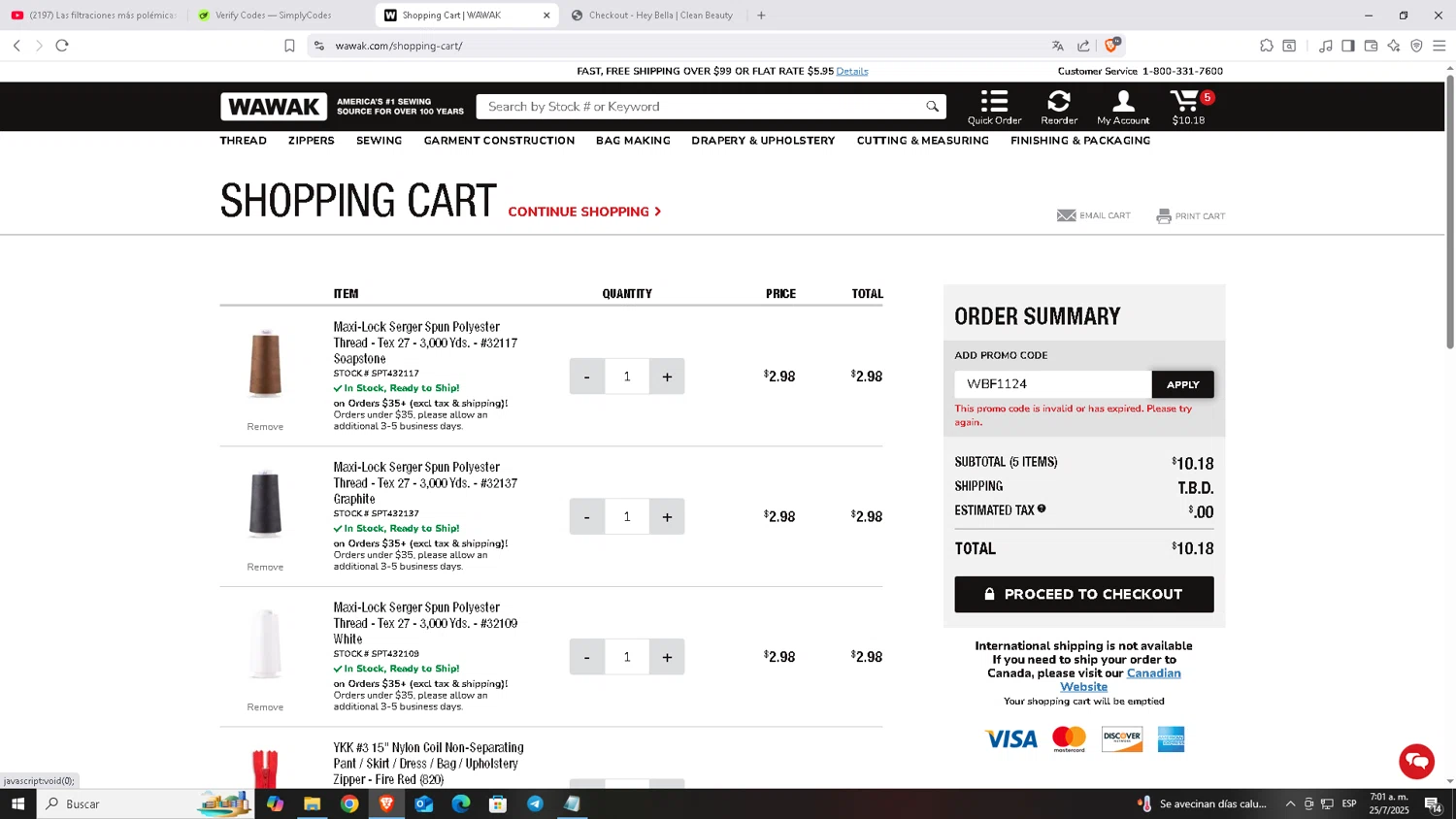Click the share page icon
The width and height of the screenshot is (1456, 819).
pos(1083,46)
